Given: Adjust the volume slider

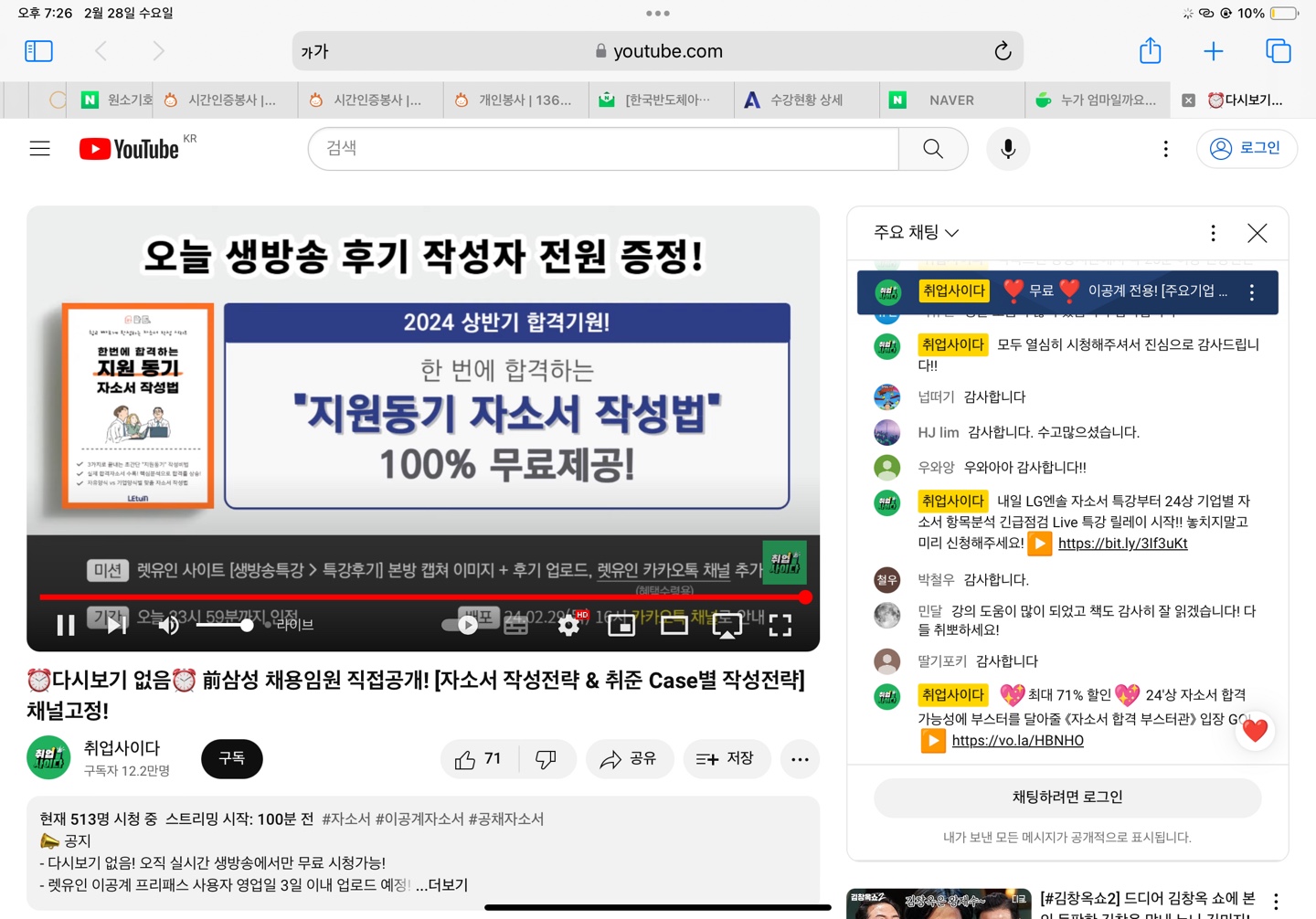Looking at the screenshot, I should coord(224,625).
